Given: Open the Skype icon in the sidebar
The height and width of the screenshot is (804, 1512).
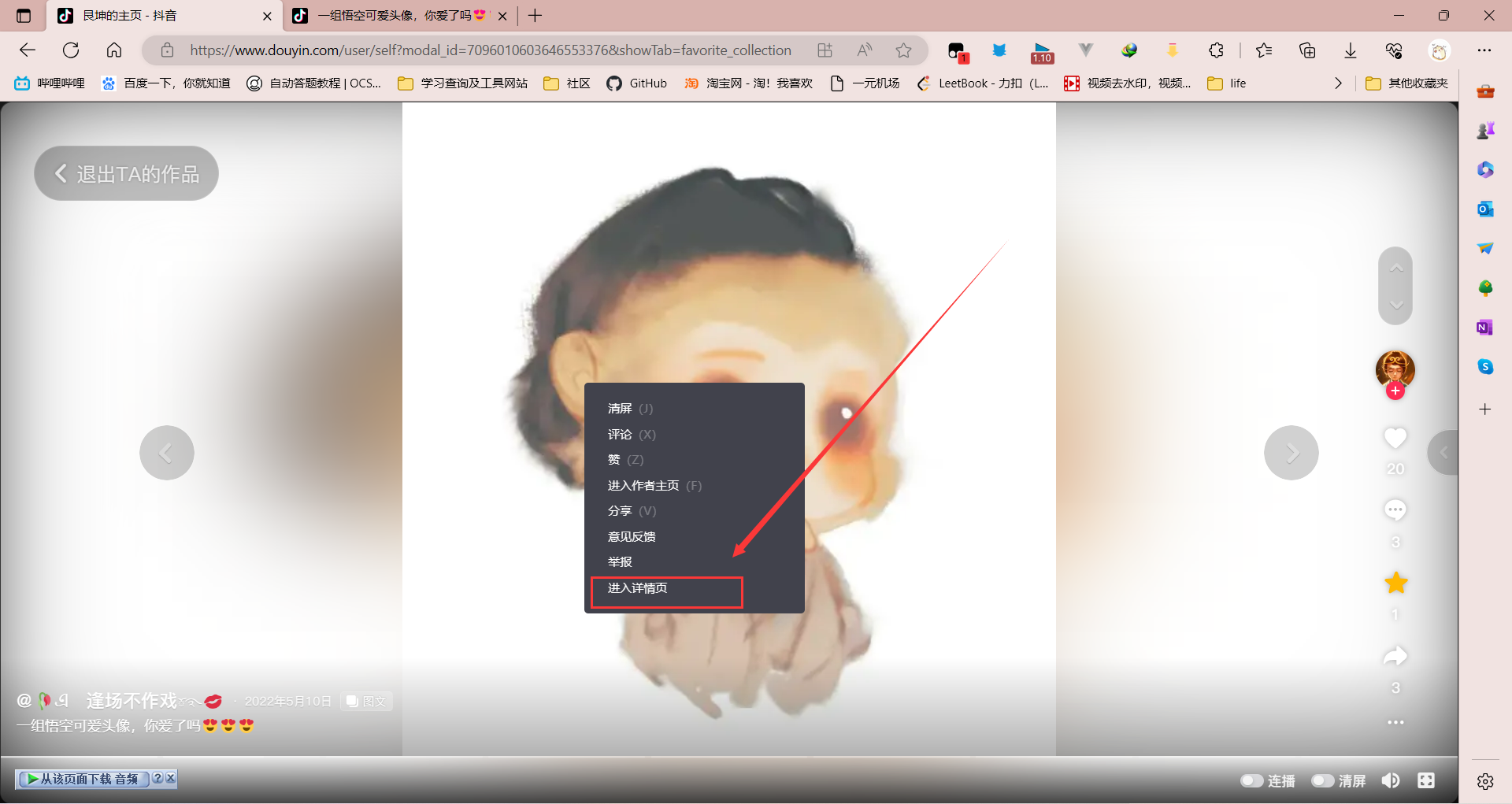Looking at the screenshot, I should pos(1485,367).
